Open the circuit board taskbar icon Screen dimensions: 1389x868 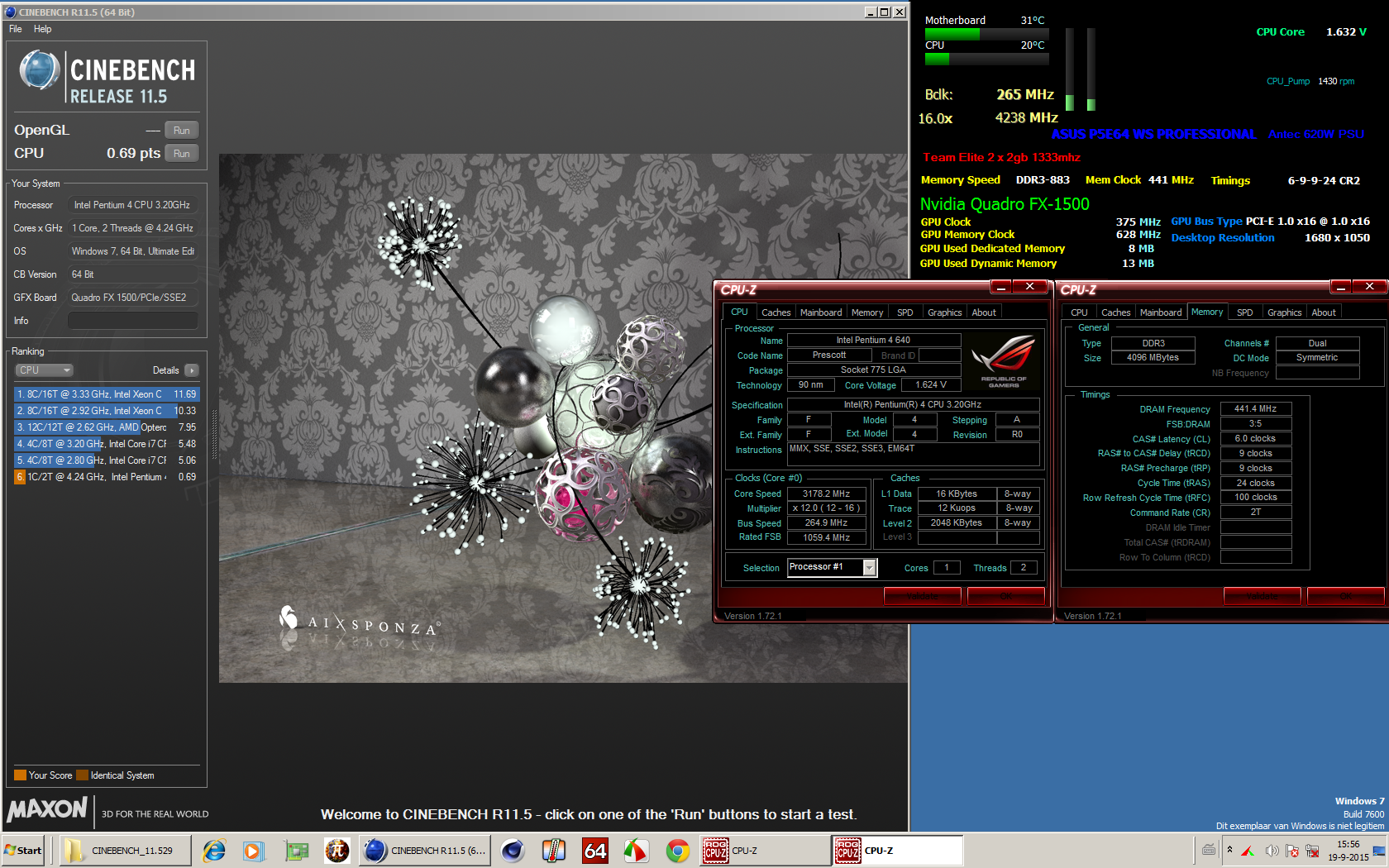tap(296, 850)
